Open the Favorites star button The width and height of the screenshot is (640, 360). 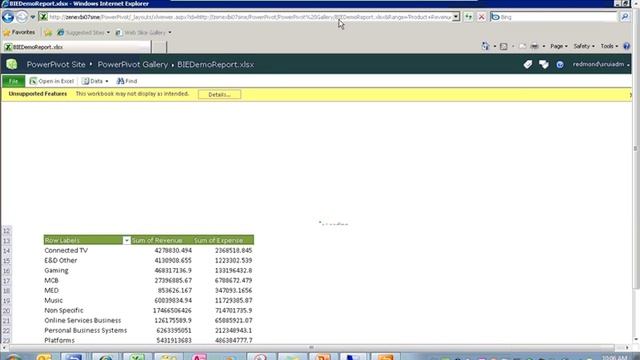pos(19,32)
